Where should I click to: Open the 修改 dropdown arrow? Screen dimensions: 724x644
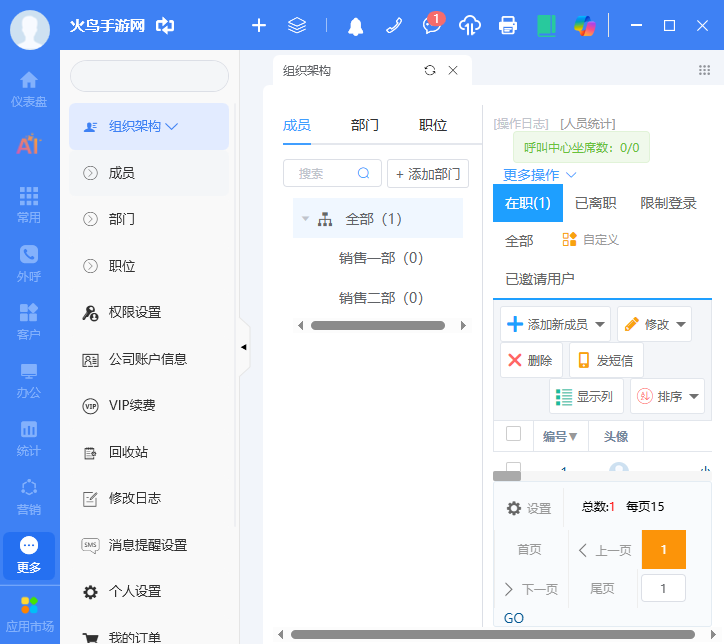(x=681, y=324)
